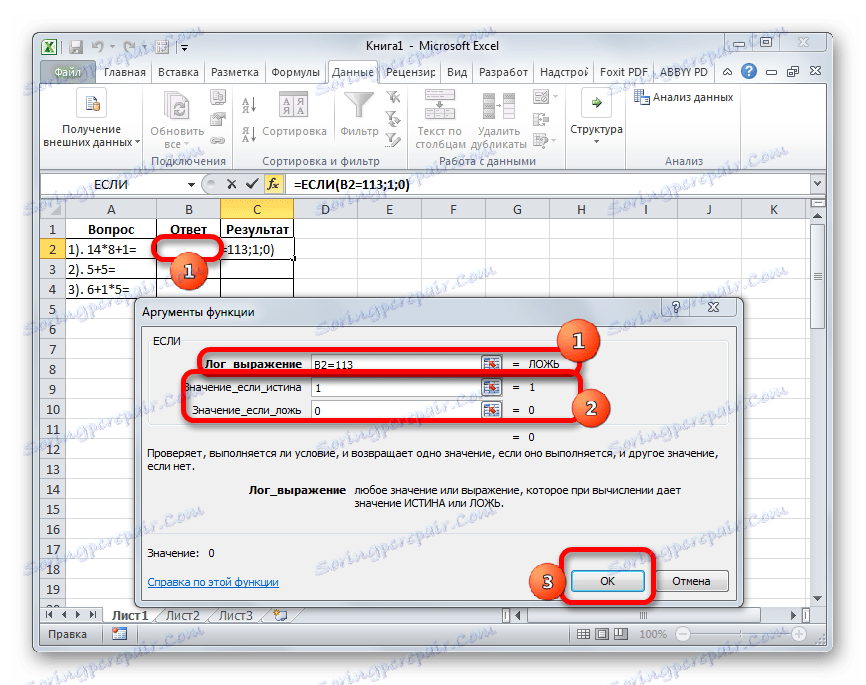Switch to Page Break Preview icon
866x685 pixels.
click(x=621, y=634)
